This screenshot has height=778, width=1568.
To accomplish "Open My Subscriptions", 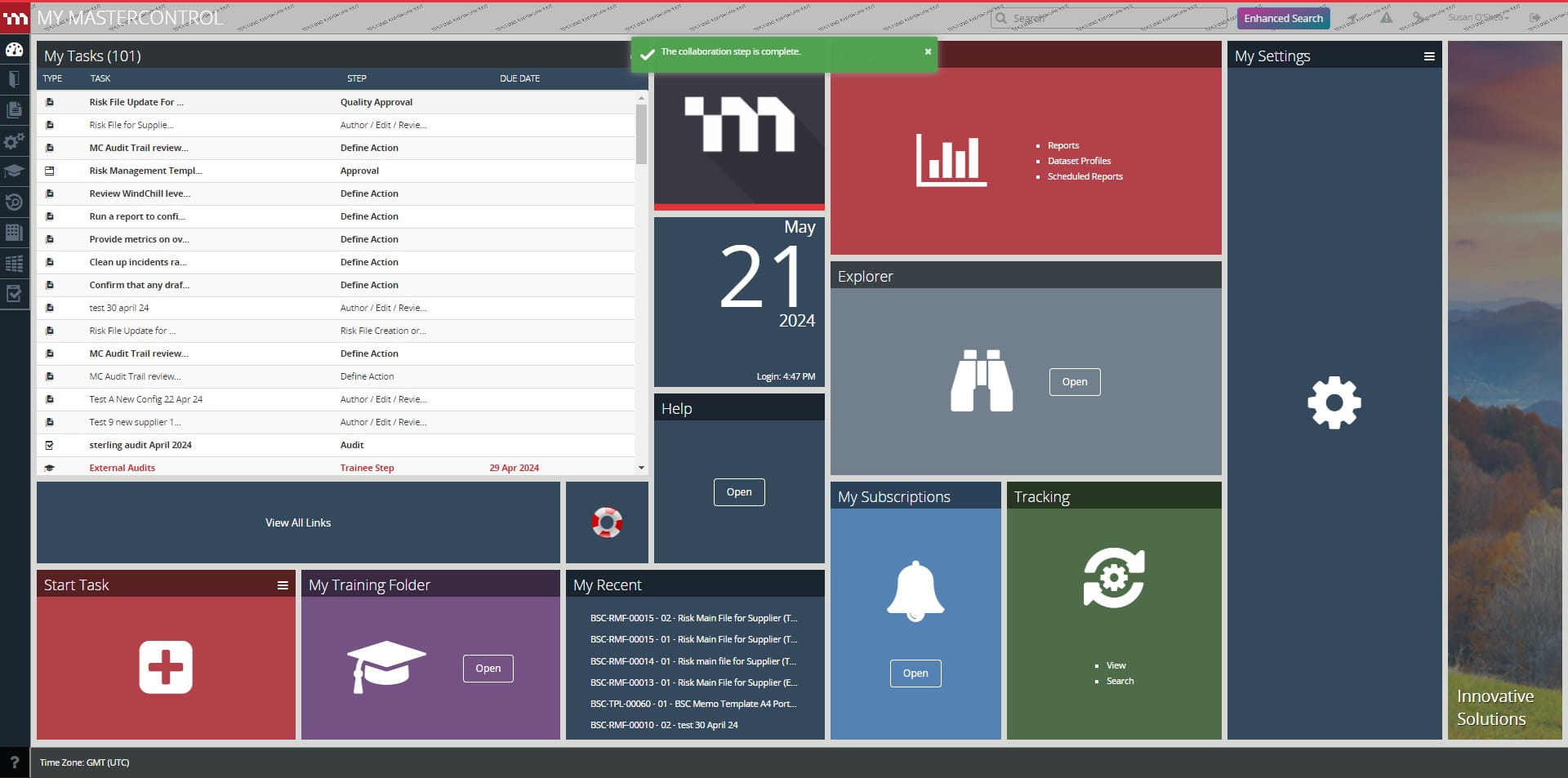I will click(x=915, y=674).
